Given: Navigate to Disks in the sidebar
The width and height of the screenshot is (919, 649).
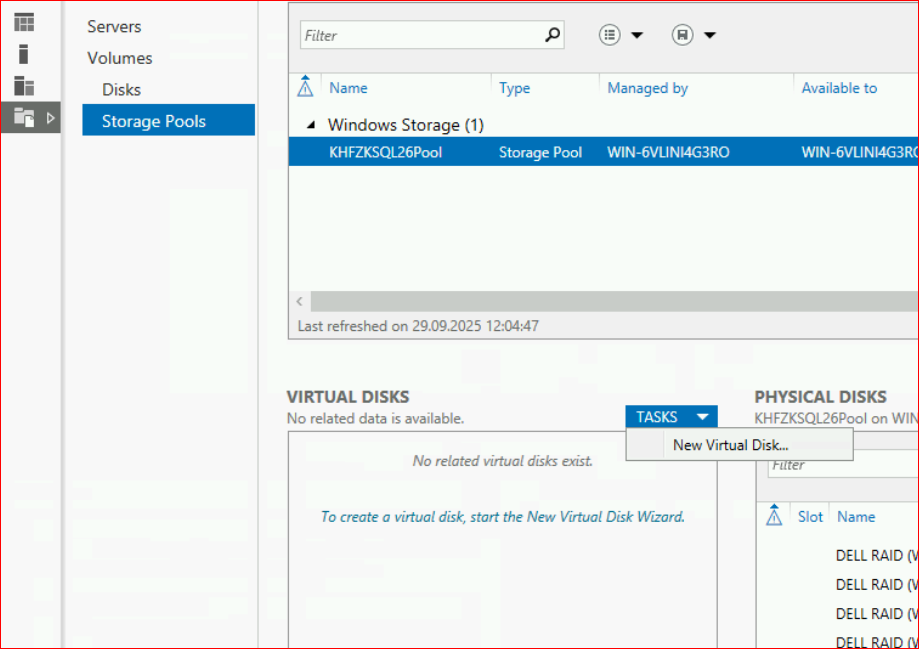Looking at the screenshot, I should coord(121,90).
